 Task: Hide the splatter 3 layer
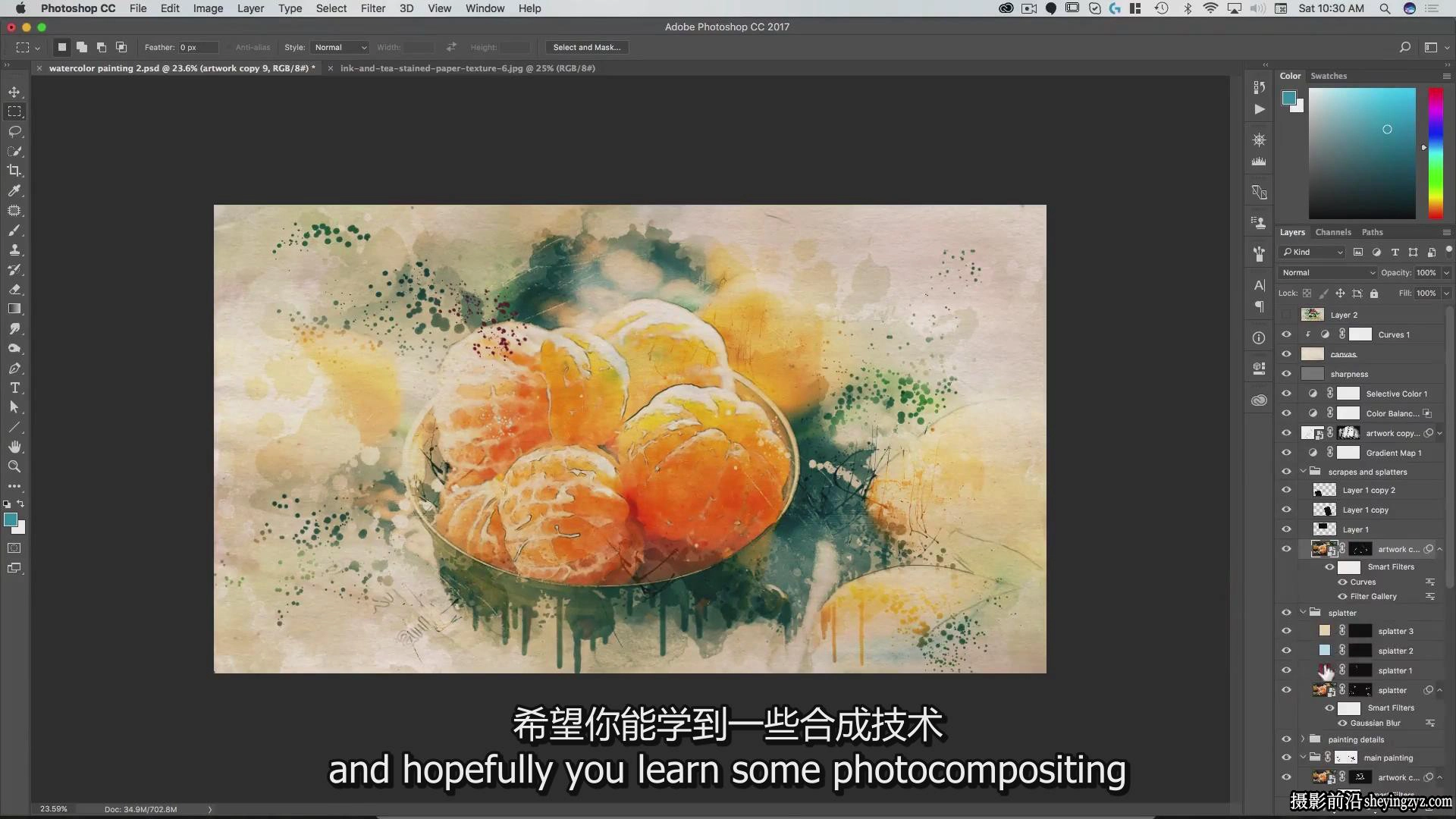pyautogui.click(x=1286, y=631)
